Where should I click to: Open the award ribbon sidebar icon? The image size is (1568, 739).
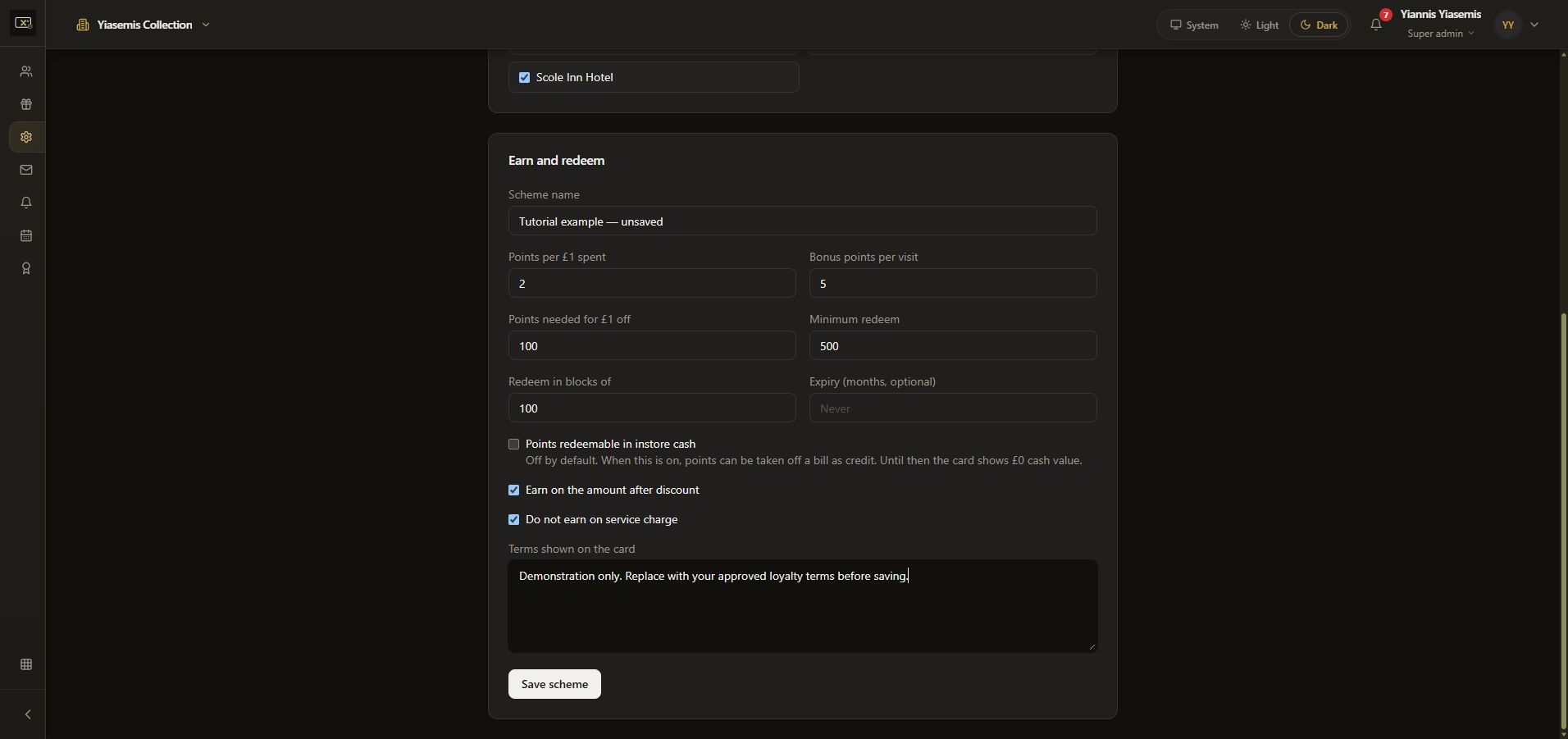point(26,269)
